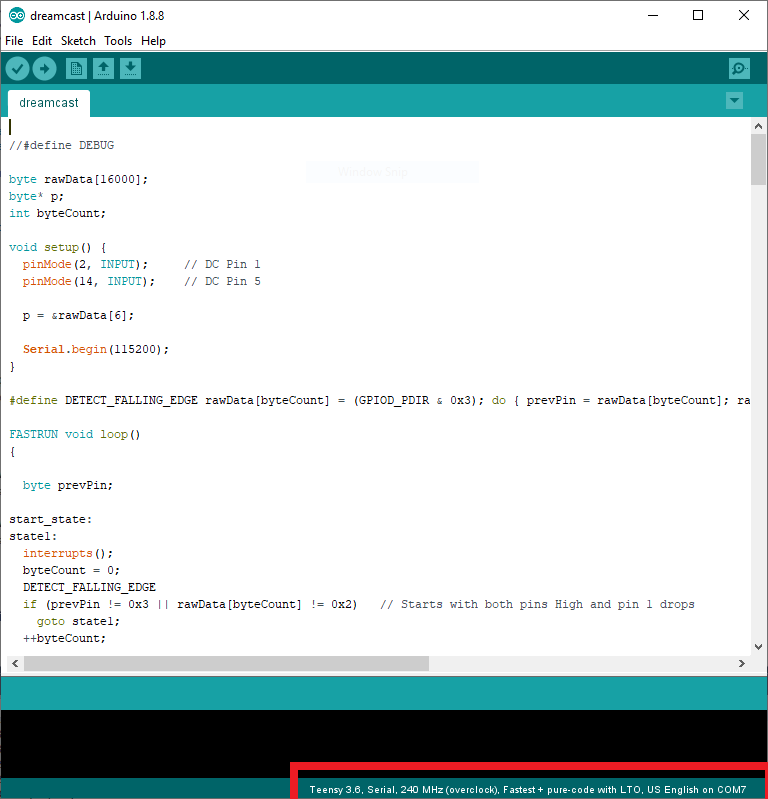The image size is (768, 799).
Task: Click the 'int byteCount;' line
Action: click(x=57, y=213)
